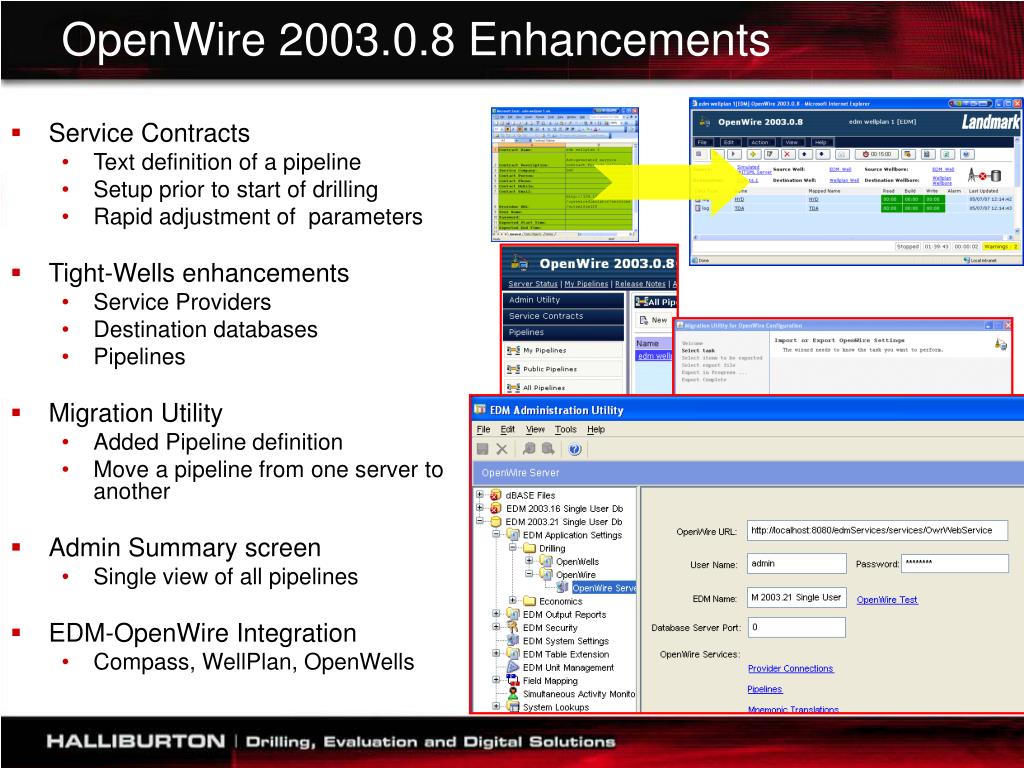Expand the dBASE Files tree node
The height and width of the screenshot is (768, 1024).
(480, 494)
